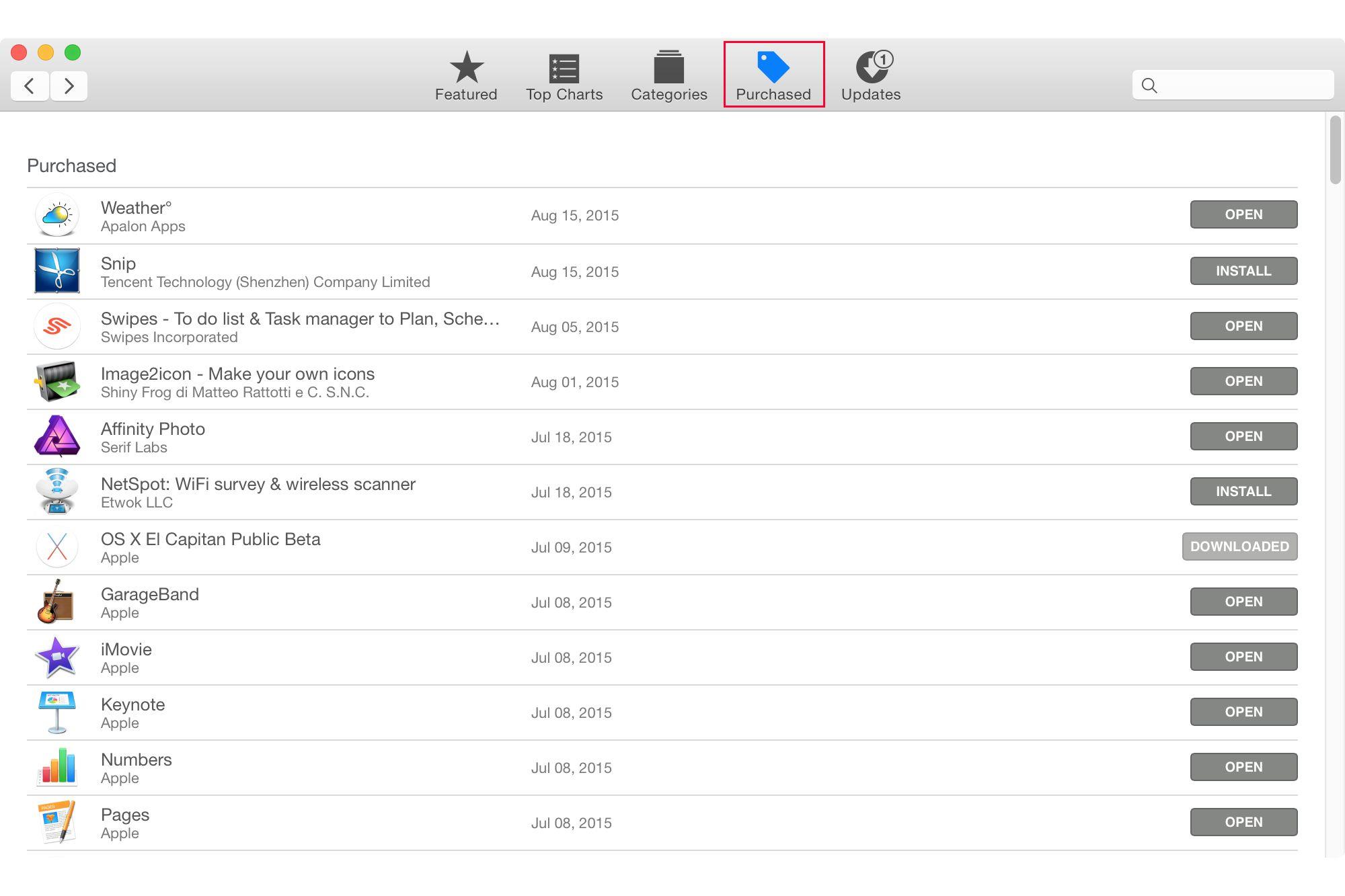
Task: Click developer name Serif Labs
Action: click(134, 448)
